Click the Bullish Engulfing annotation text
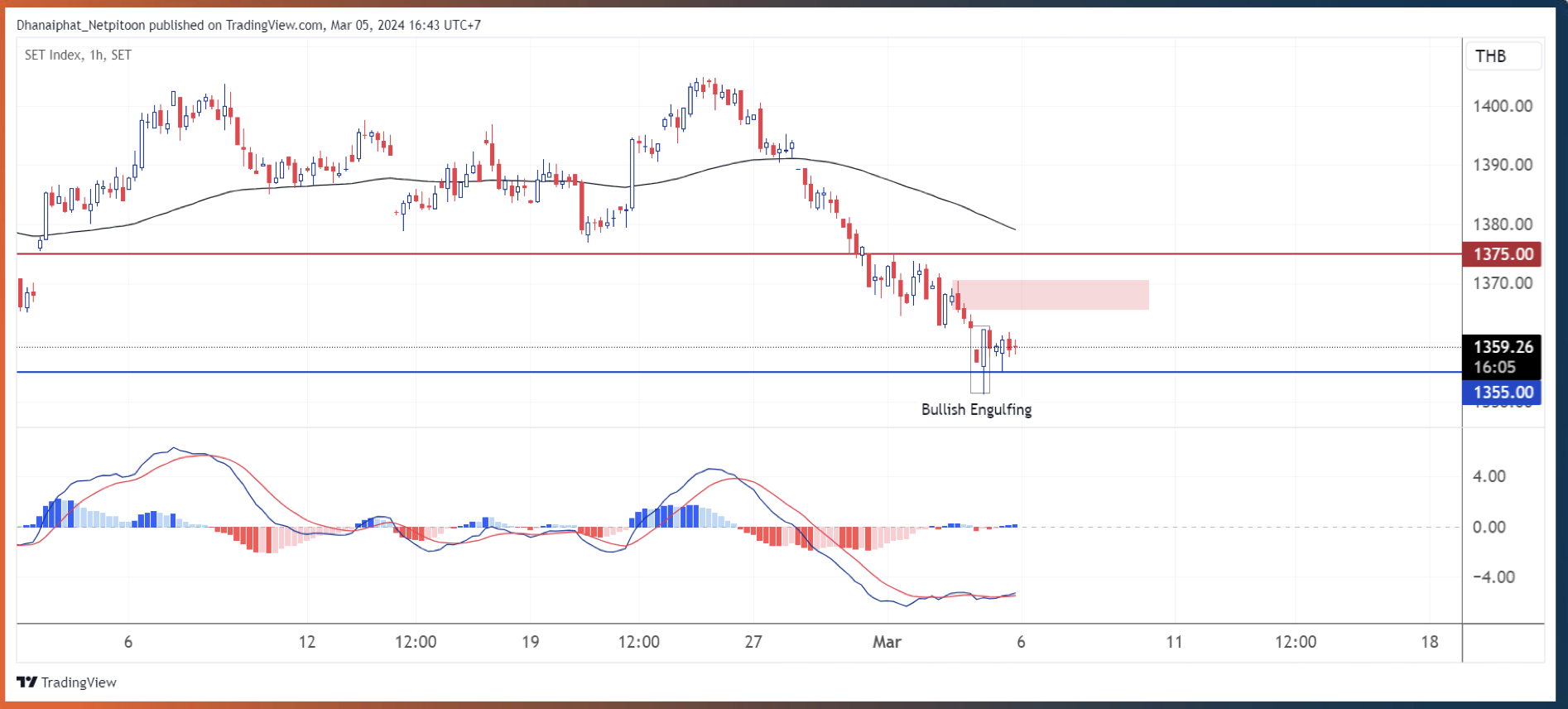1568x709 pixels. click(x=976, y=410)
